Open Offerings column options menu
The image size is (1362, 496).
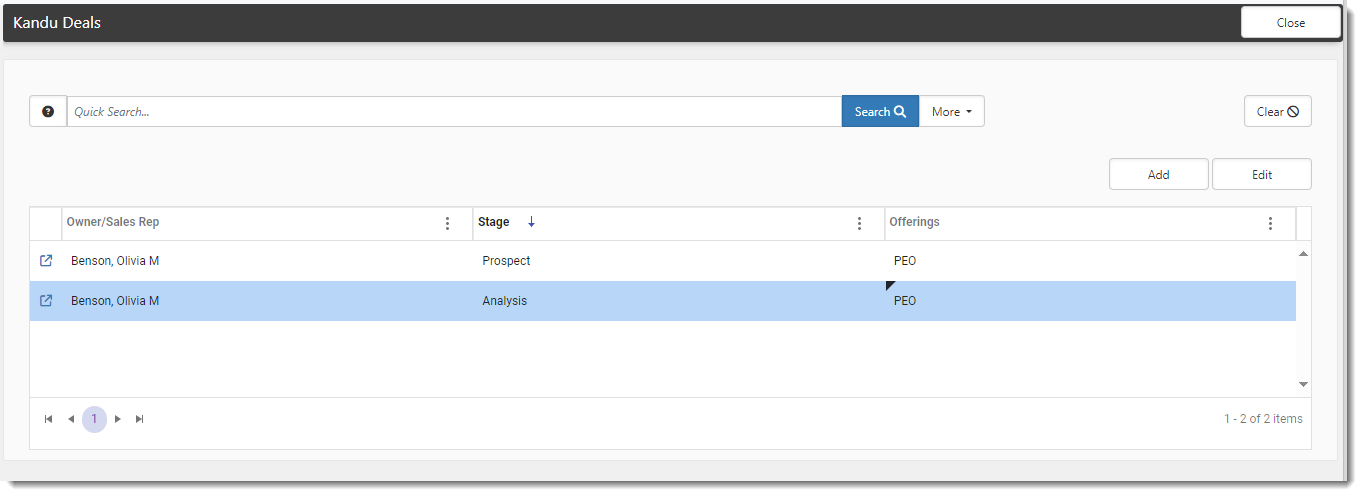point(1271,223)
